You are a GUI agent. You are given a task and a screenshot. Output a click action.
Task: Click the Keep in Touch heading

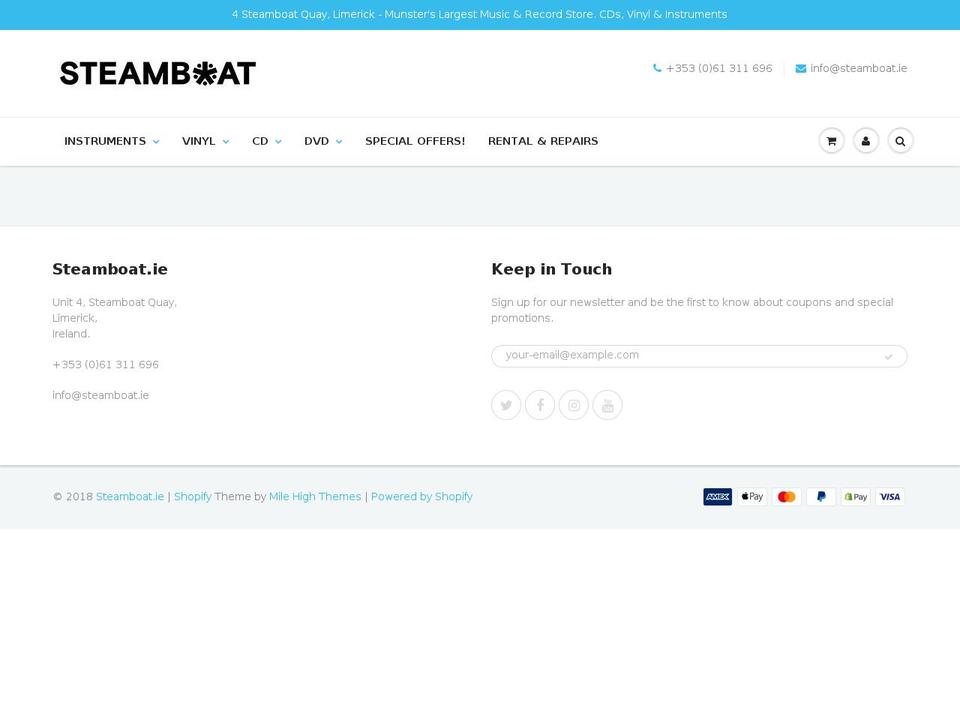pyautogui.click(x=551, y=269)
